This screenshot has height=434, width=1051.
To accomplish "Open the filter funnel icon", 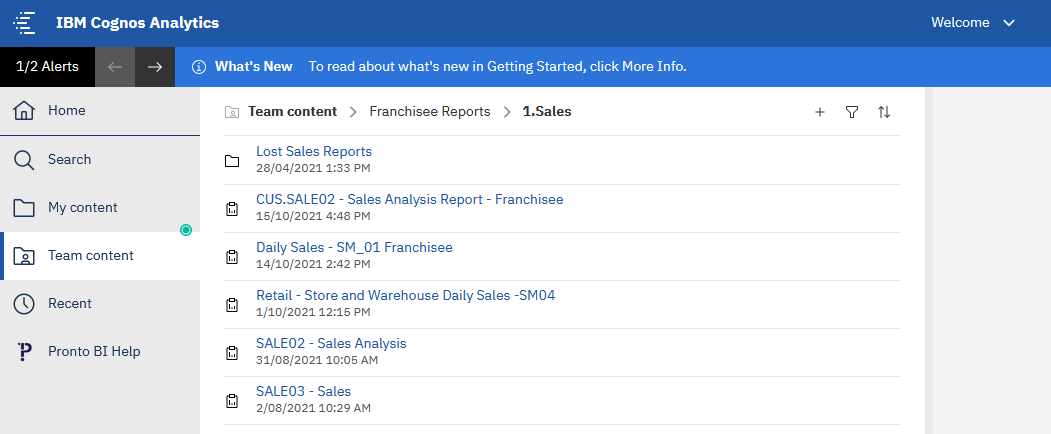I will click(852, 112).
